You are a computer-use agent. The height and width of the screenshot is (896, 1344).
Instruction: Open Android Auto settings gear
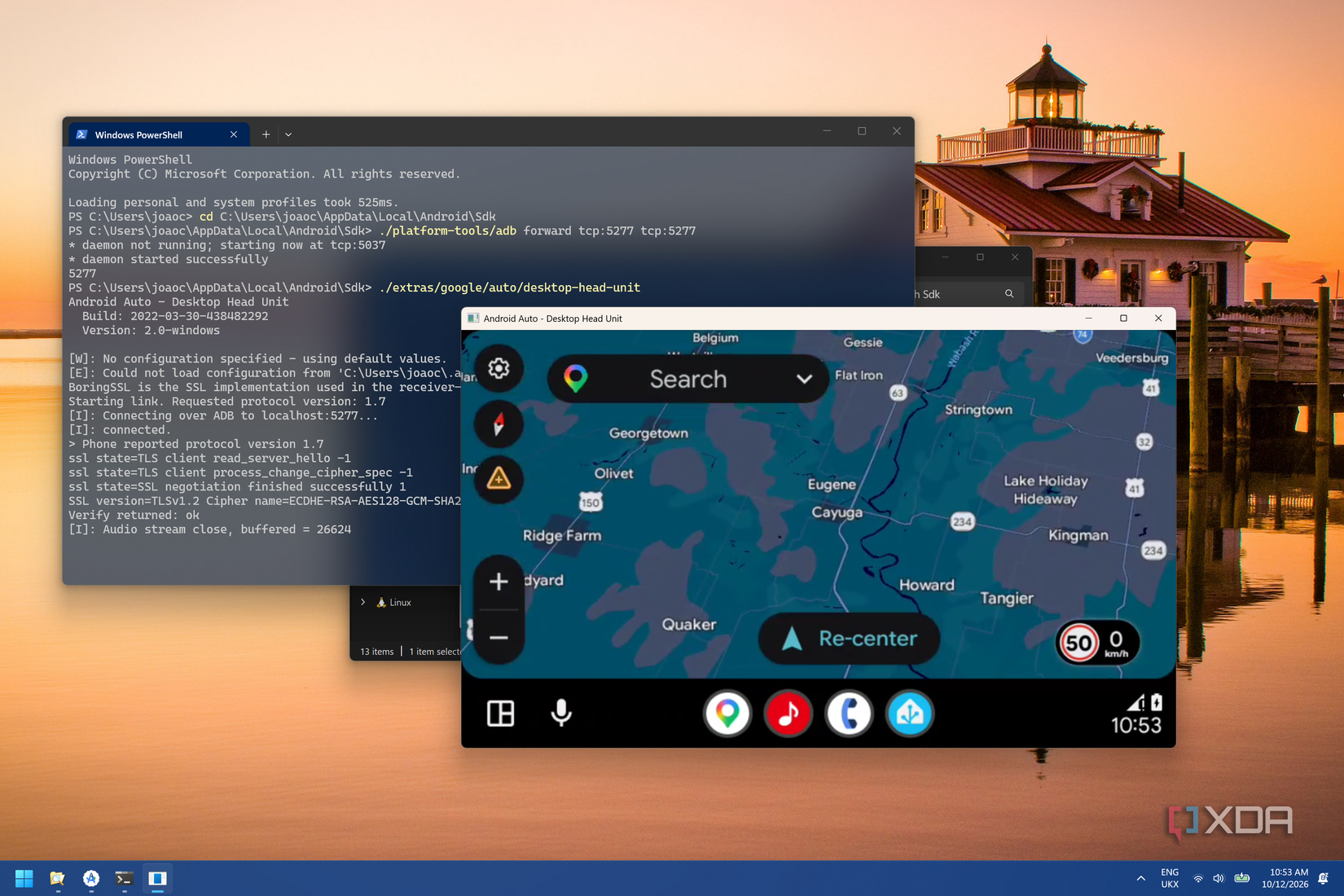(499, 368)
